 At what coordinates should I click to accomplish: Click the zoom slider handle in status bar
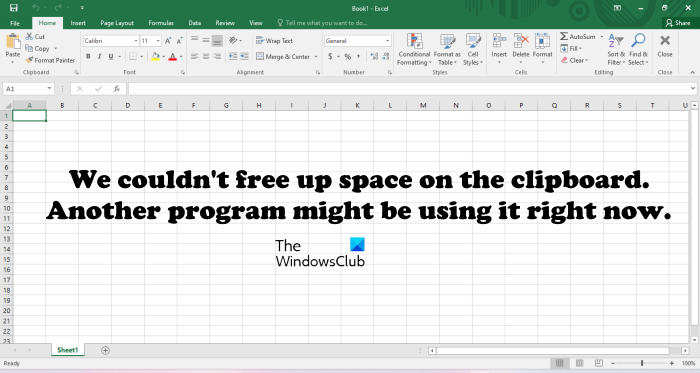(642, 363)
